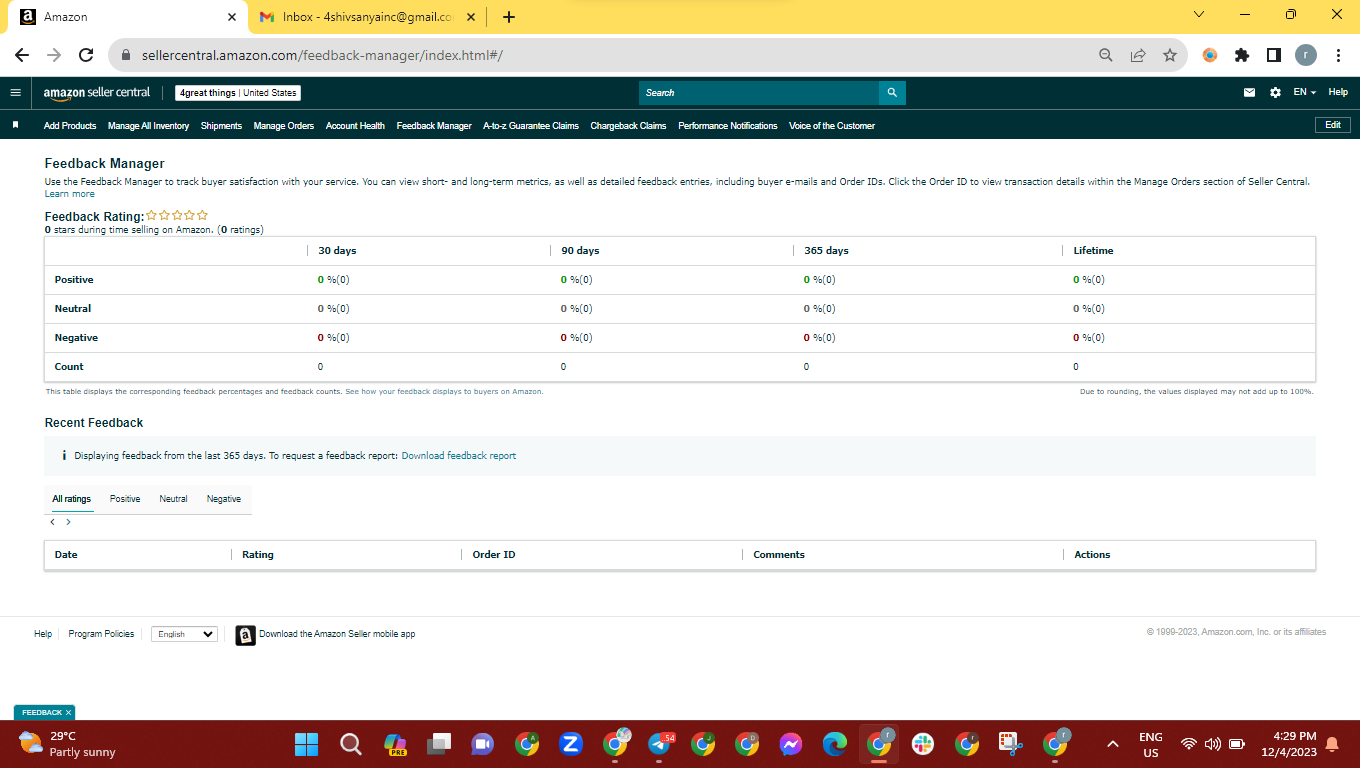Open the English language select box
The width and height of the screenshot is (1360, 768).
coord(184,634)
